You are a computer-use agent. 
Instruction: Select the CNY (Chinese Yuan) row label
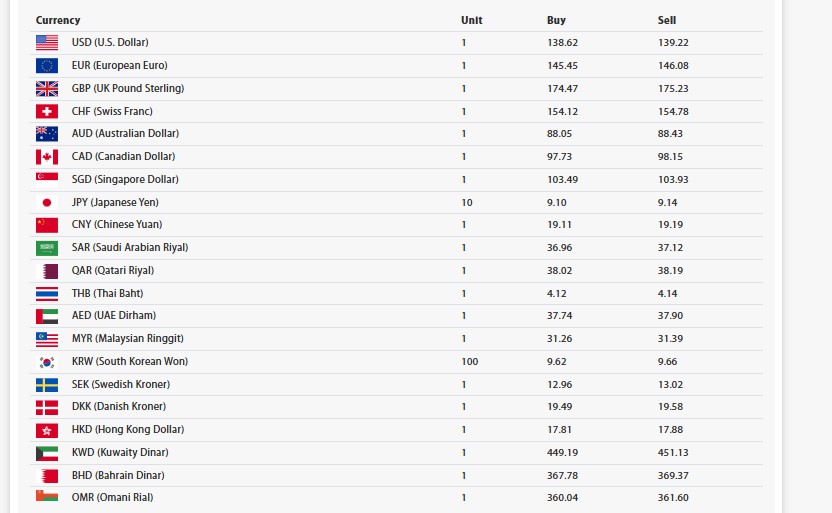pyautogui.click(x=117, y=225)
